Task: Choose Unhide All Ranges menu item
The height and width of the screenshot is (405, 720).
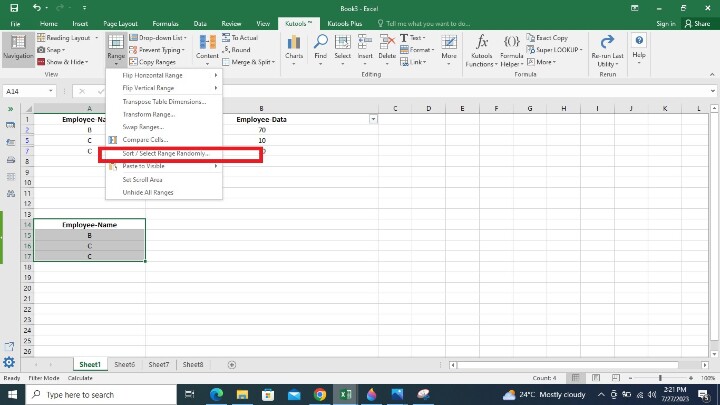Action: pyautogui.click(x=164, y=192)
